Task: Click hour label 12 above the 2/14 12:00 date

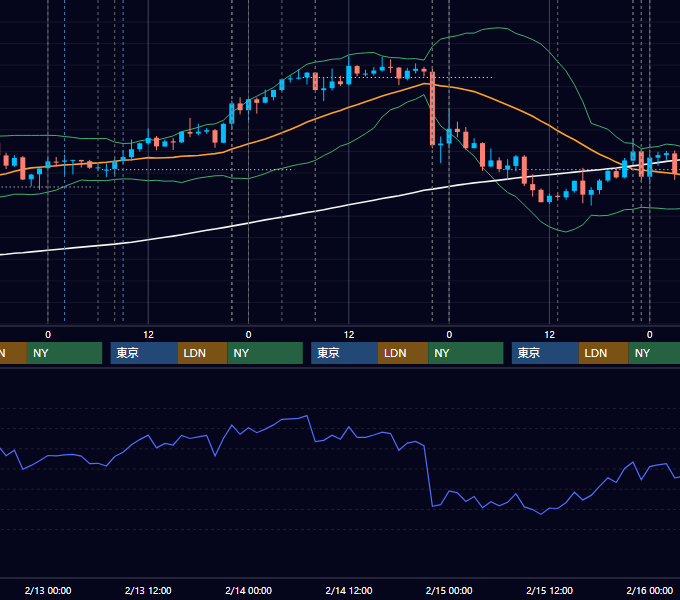Action: (x=349, y=335)
